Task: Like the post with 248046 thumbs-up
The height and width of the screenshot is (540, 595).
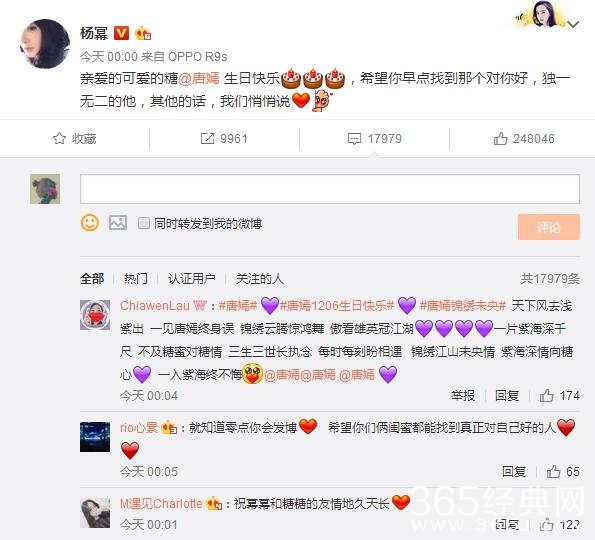Action: point(500,139)
